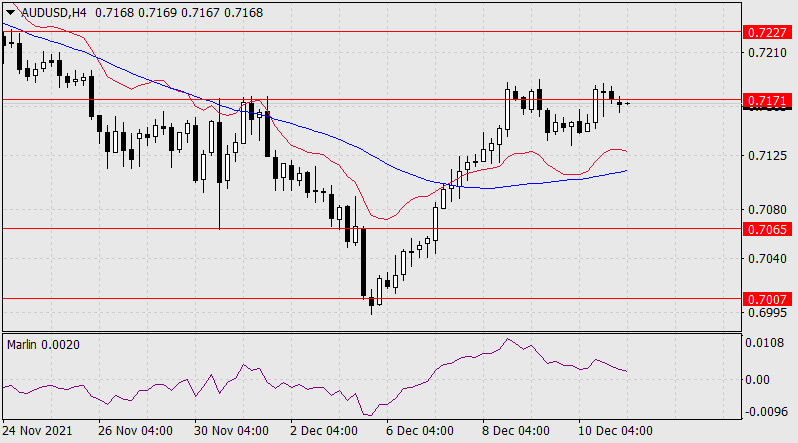
Task: Click the 6 Dec 04:00 time label
Action: [419, 431]
